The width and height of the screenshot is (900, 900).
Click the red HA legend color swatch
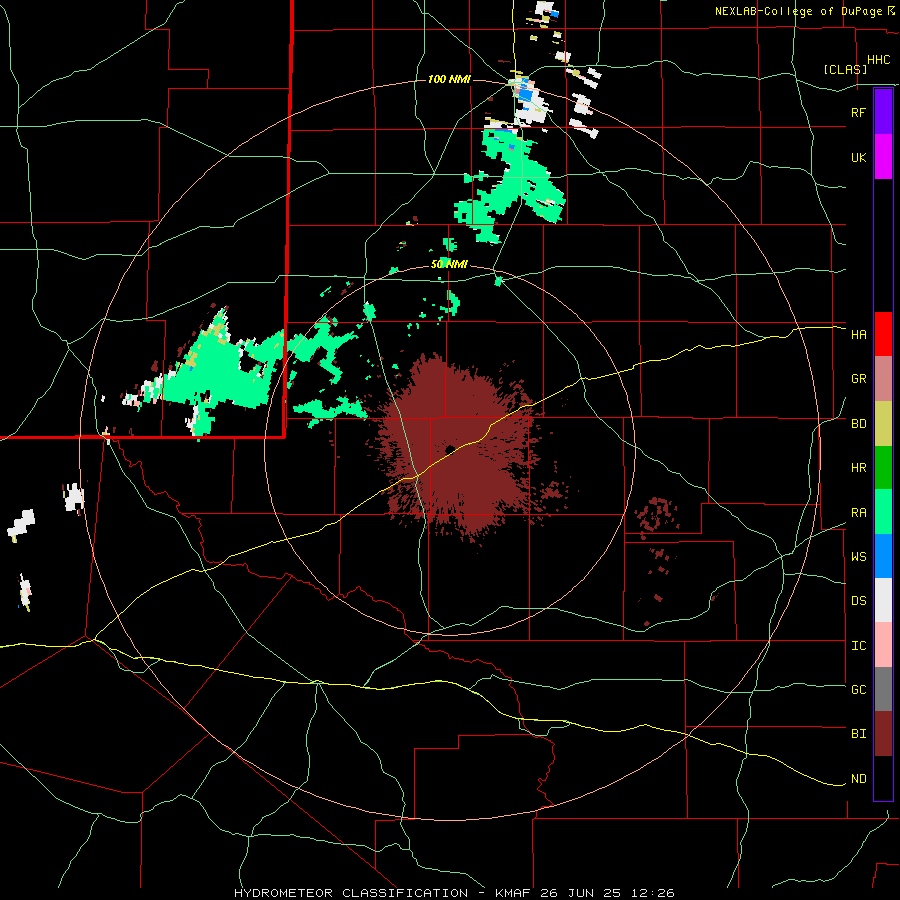883,334
